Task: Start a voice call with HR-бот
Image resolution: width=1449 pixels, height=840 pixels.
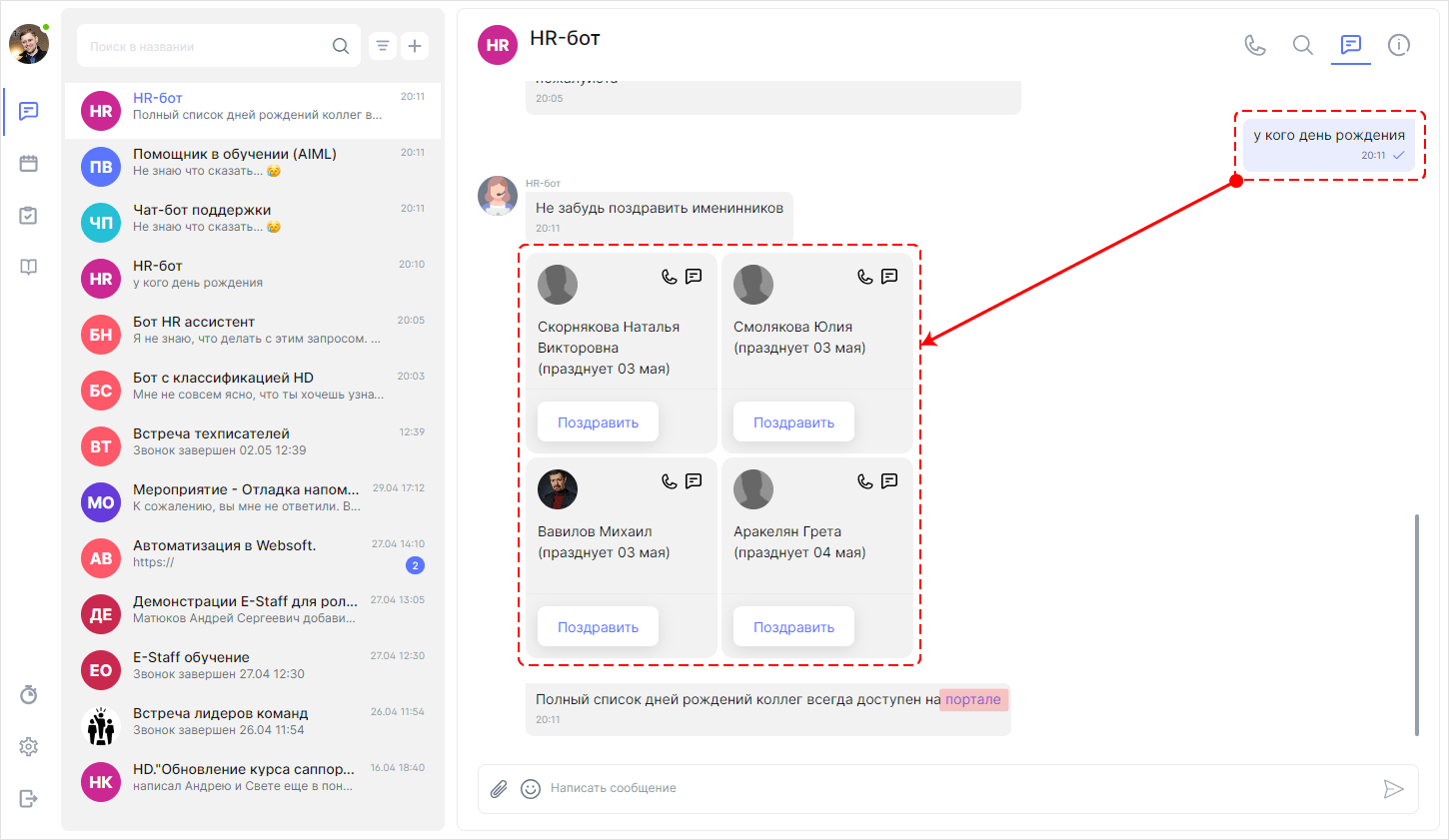Action: click(1255, 45)
